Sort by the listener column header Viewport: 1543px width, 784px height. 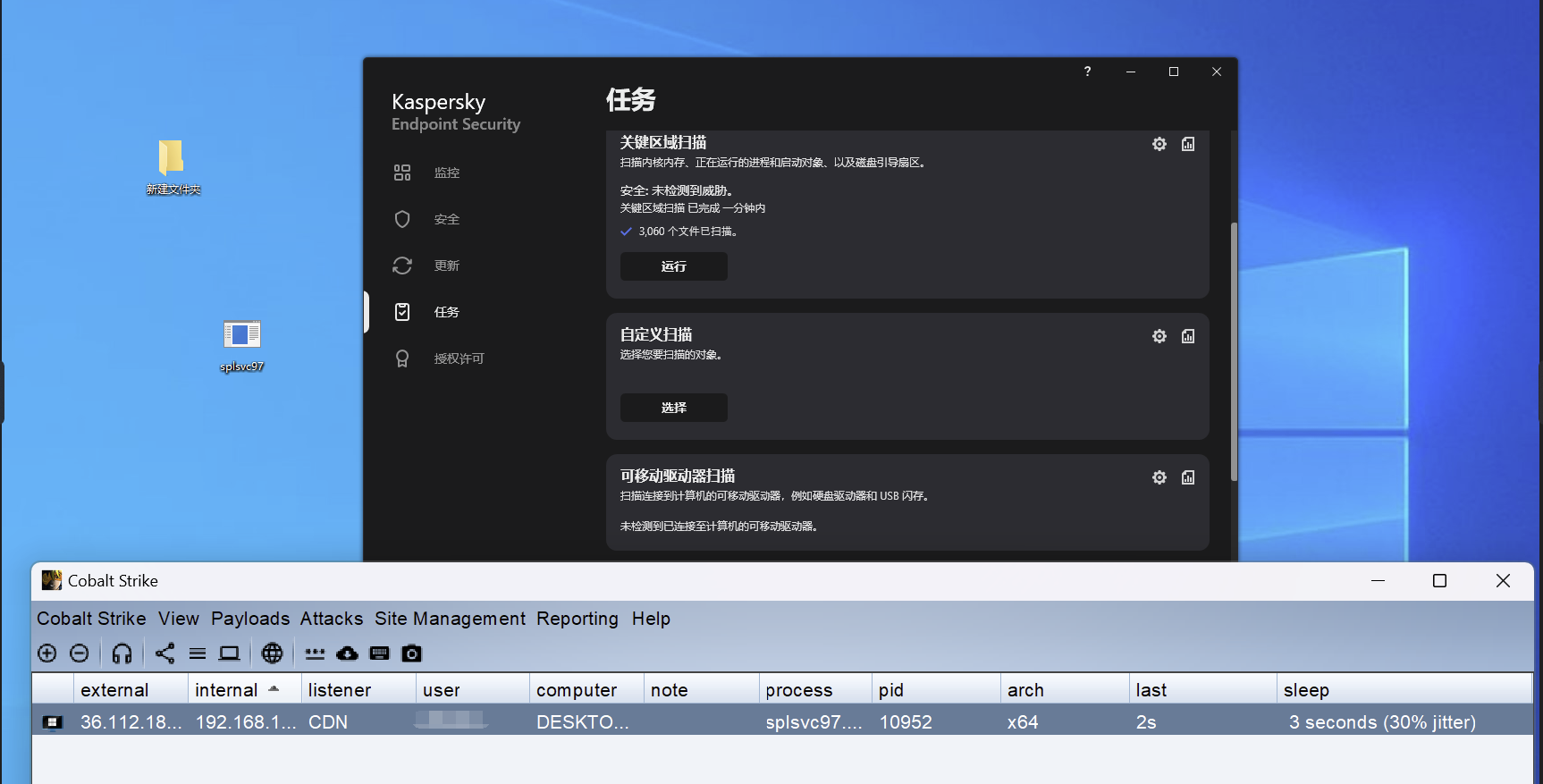pyautogui.click(x=358, y=690)
